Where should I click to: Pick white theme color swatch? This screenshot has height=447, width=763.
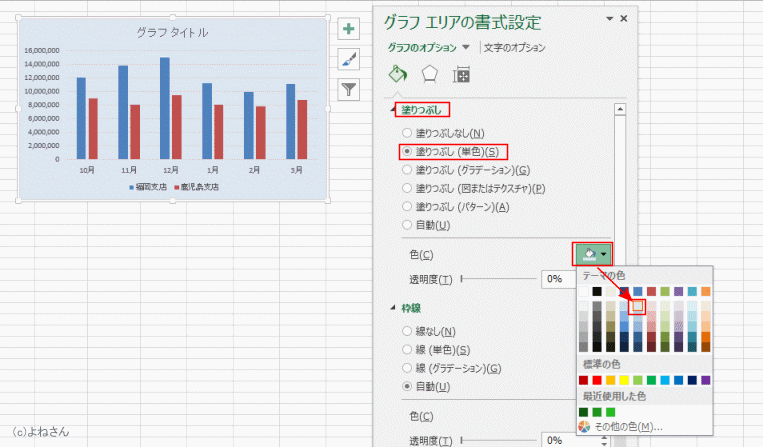click(583, 291)
